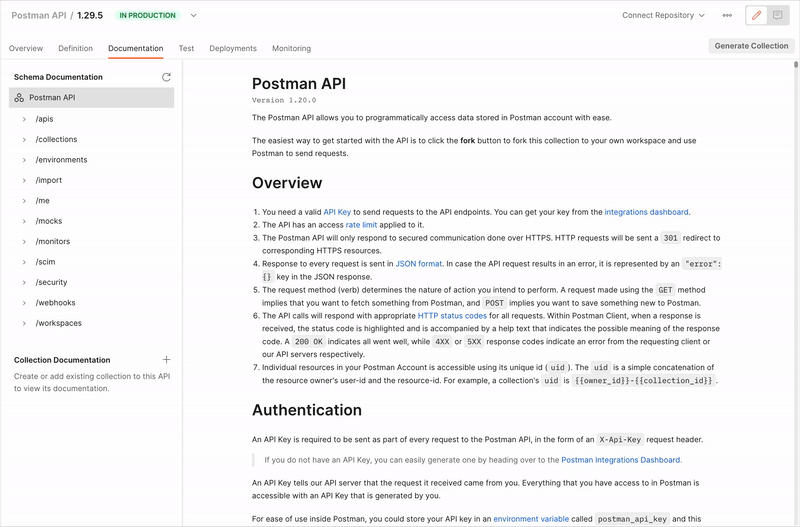
Task: Expand the /webhooks folder
Action: [x=24, y=303]
